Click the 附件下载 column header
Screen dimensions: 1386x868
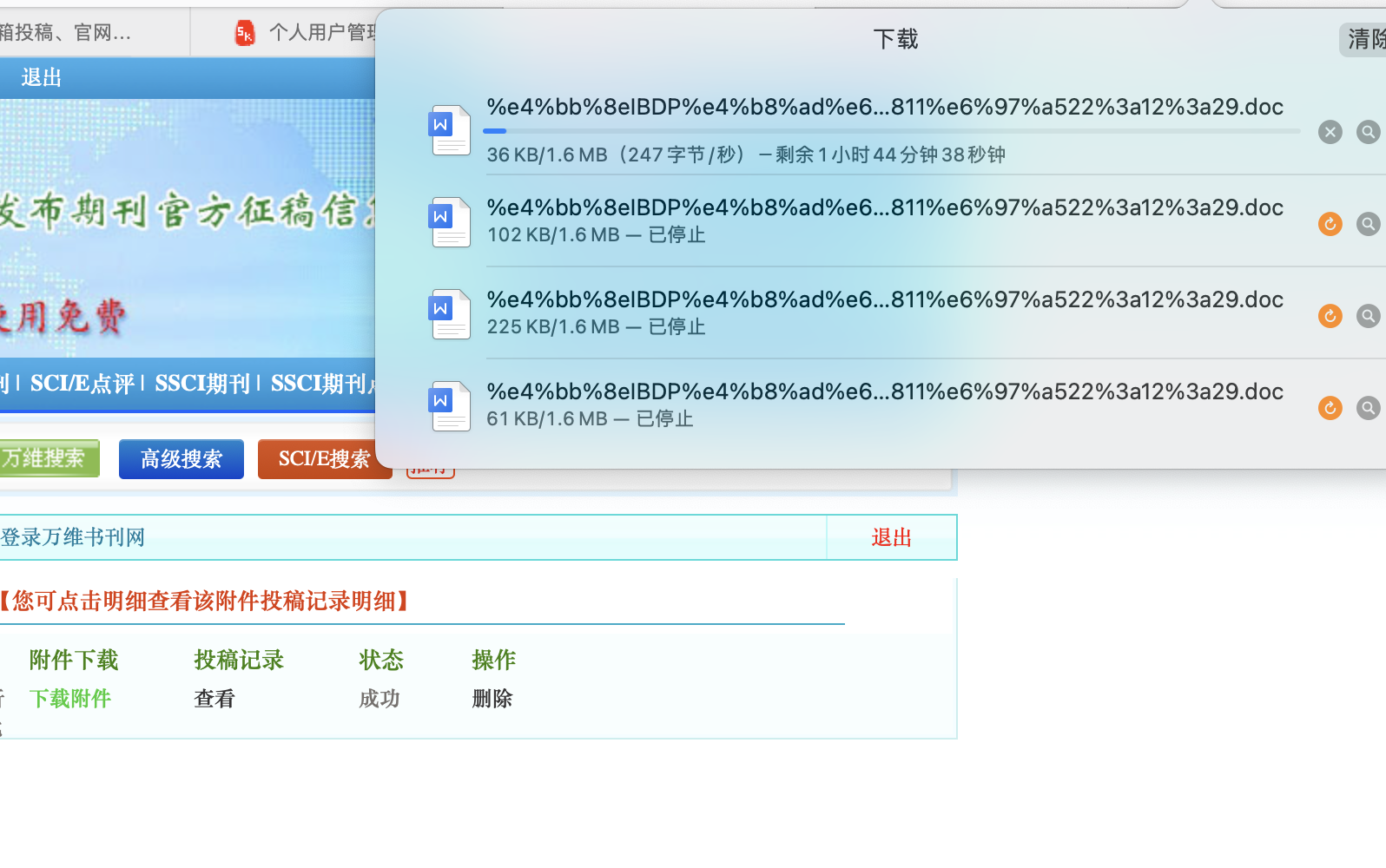(74, 661)
